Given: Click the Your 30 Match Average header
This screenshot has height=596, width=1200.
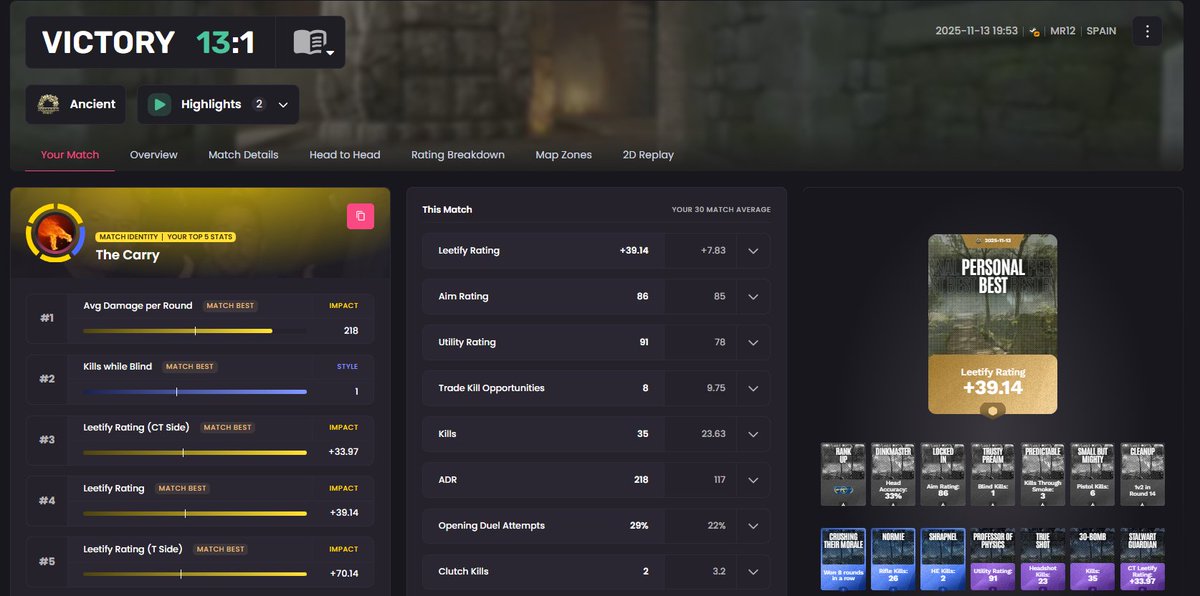Looking at the screenshot, I should [x=721, y=210].
